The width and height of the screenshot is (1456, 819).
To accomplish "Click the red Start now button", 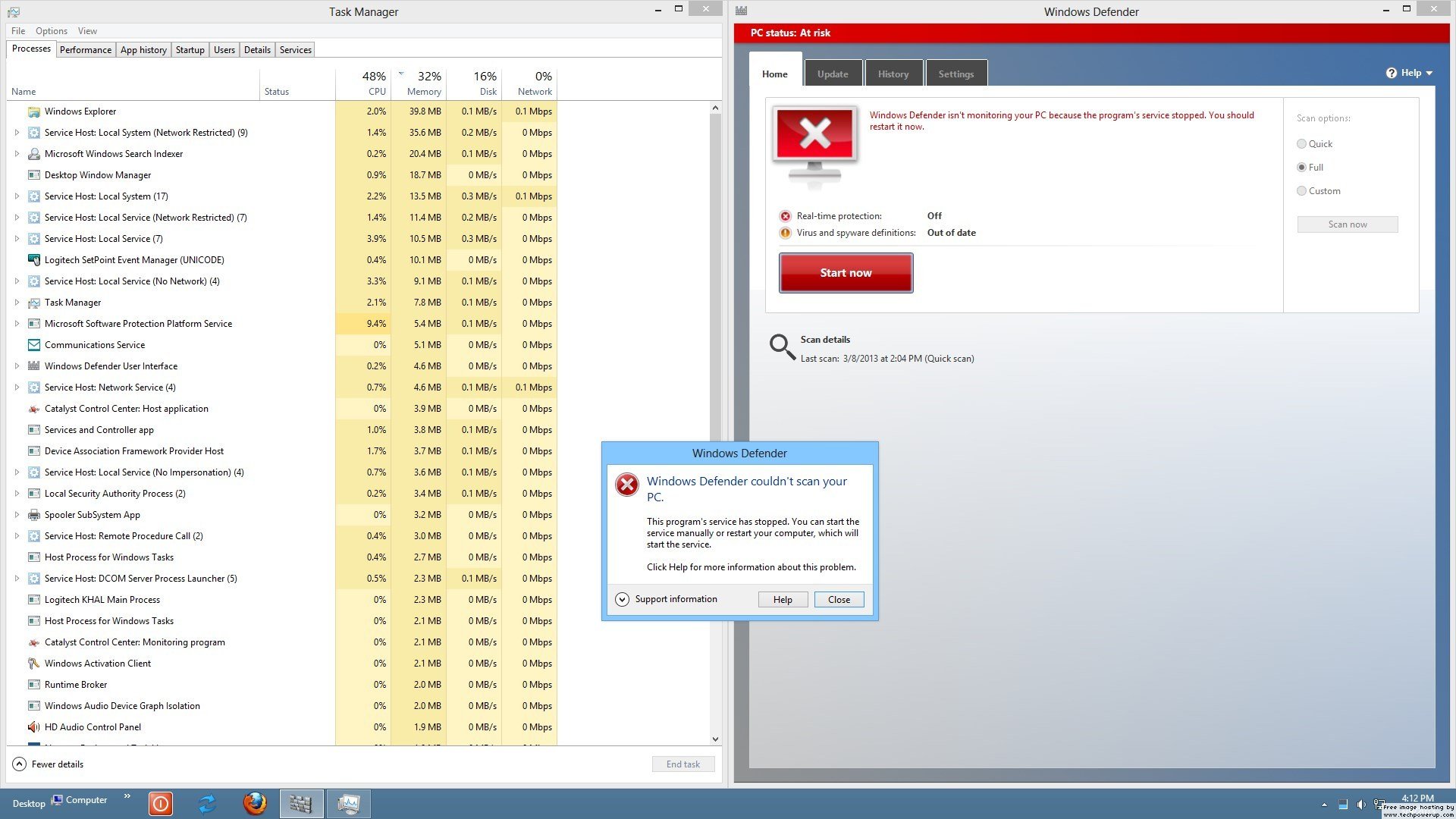I will pyautogui.click(x=846, y=273).
